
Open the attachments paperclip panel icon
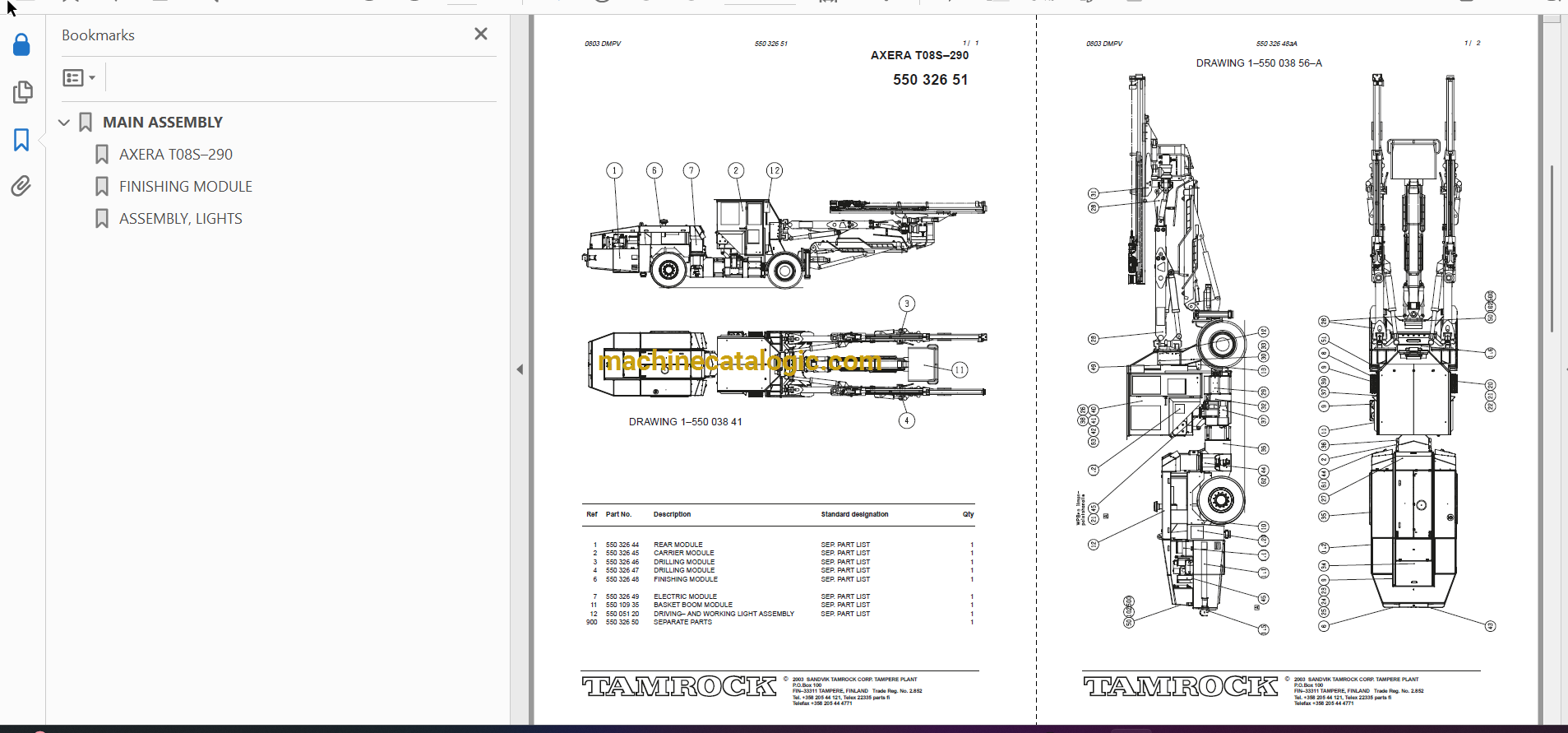pos(21,186)
